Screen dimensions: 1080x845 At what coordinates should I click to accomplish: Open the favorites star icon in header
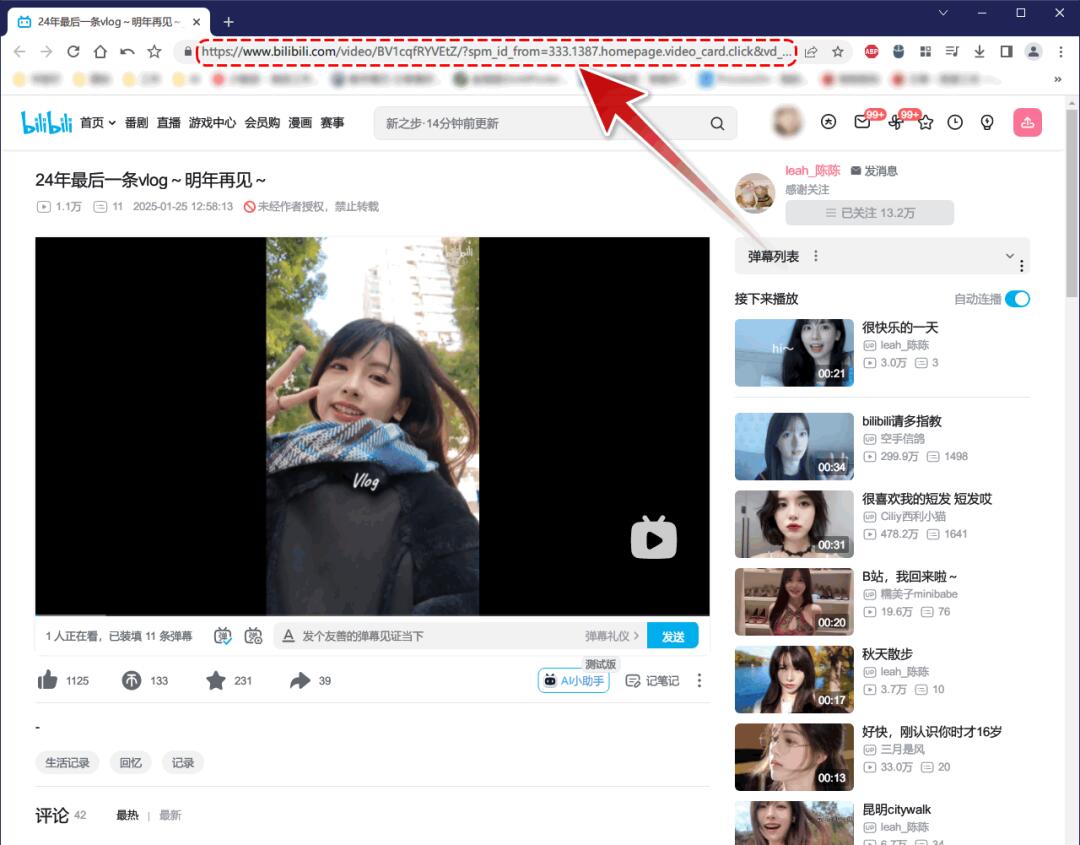tap(925, 123)
